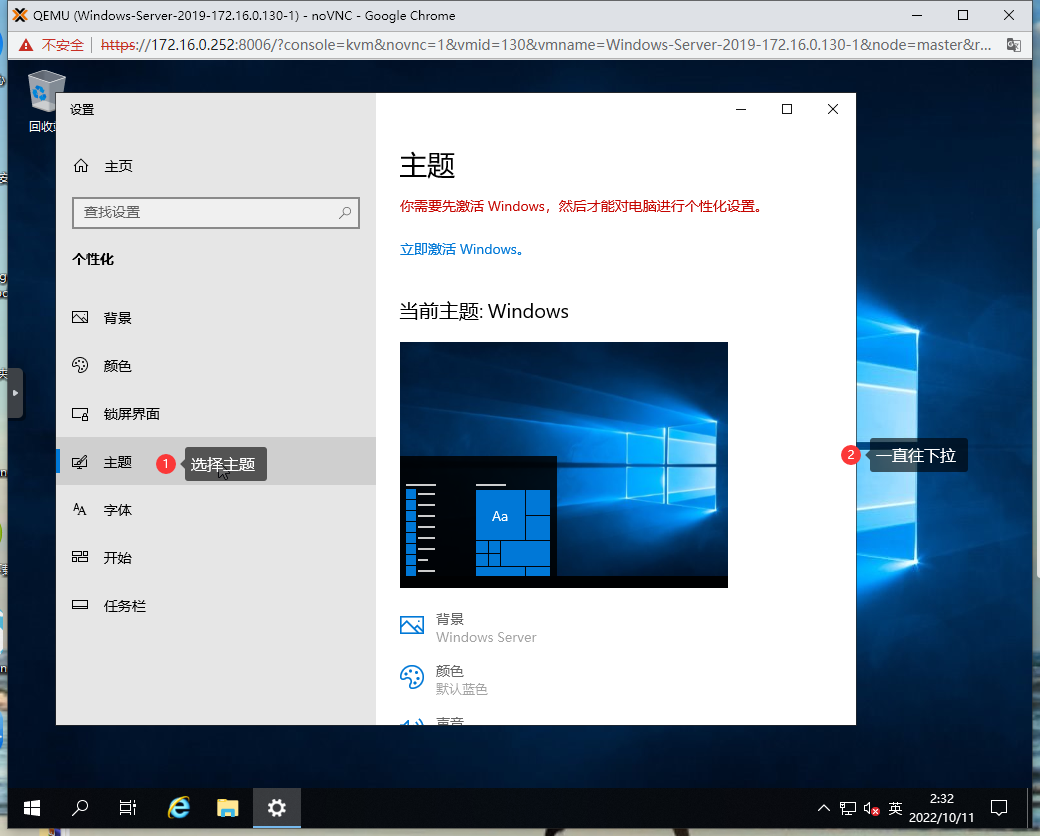Click the 颜色 palette icon in sidebar
Image resolution: width=1040 pixels, height=836 pixels.
(x=80, y=366)
